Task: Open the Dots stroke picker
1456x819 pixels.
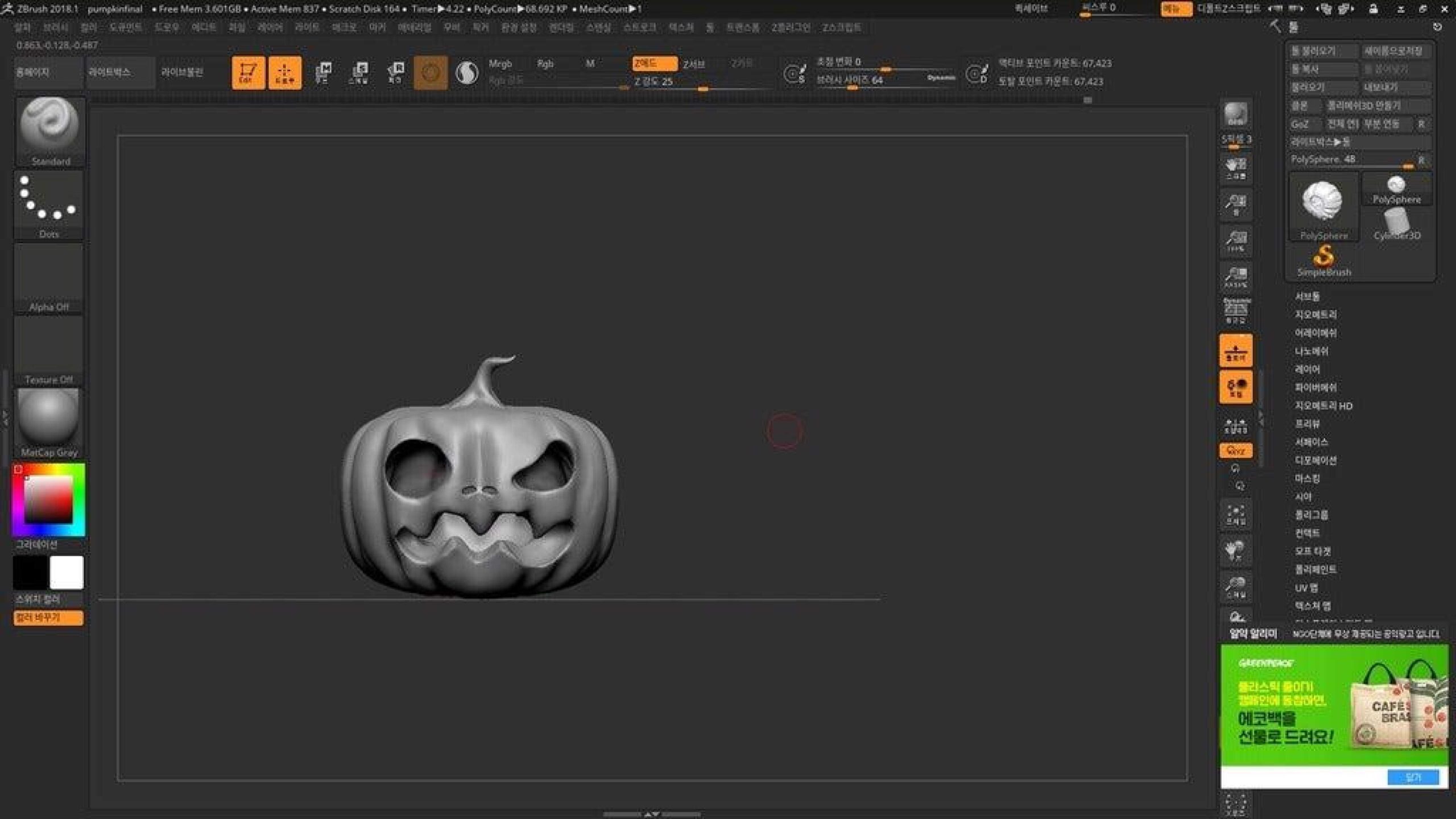Action: (49, 205)
